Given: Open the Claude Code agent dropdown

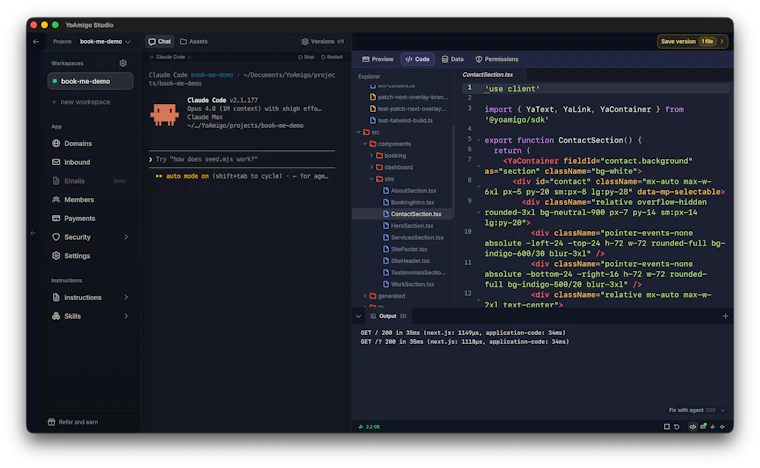Looking at the screenshot, I should (x=170, y=57).
